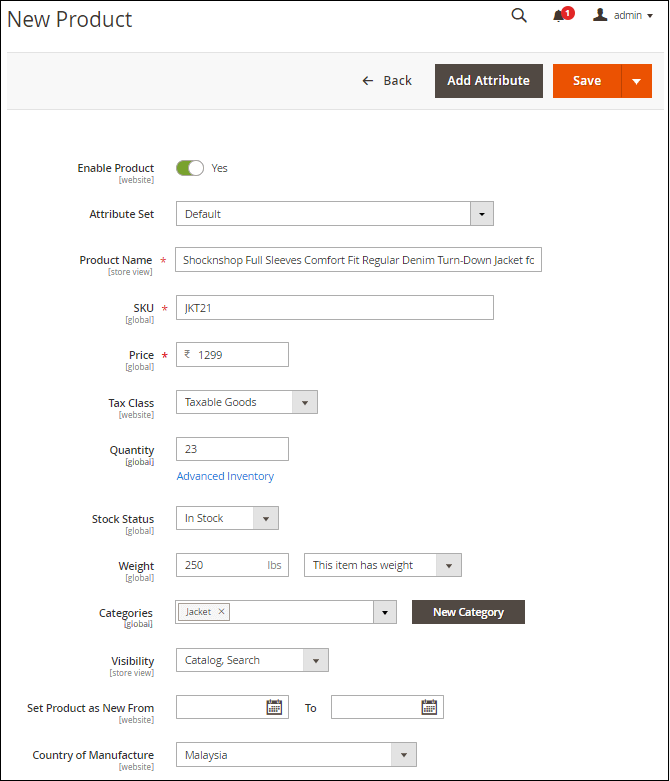Click the Price input field
Viewport: 670px width, 781px height.
click(x=232, y=355)
